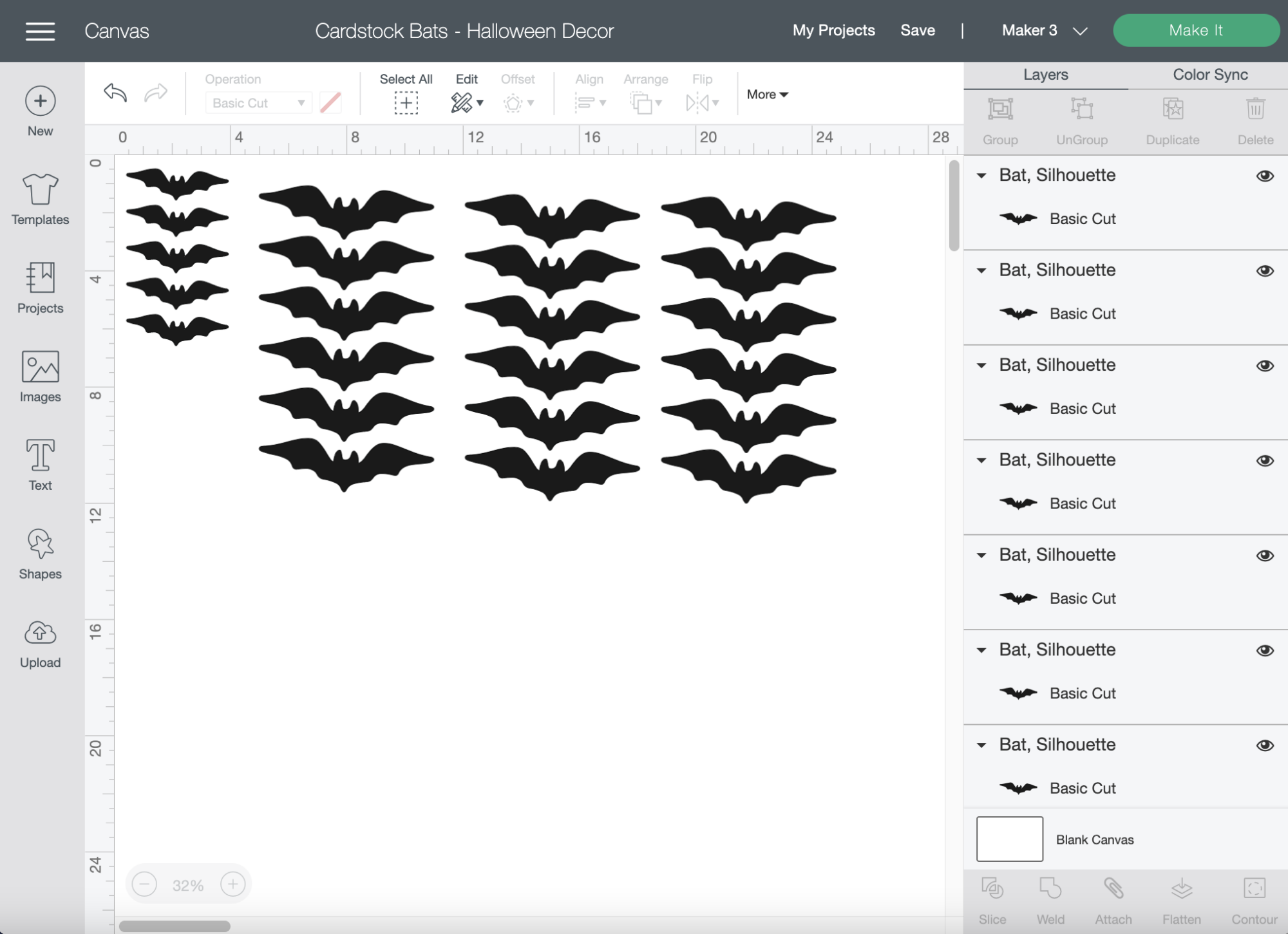Switch to the Color Sync tab
The image size is (1288, 934).
(1209, 75)
